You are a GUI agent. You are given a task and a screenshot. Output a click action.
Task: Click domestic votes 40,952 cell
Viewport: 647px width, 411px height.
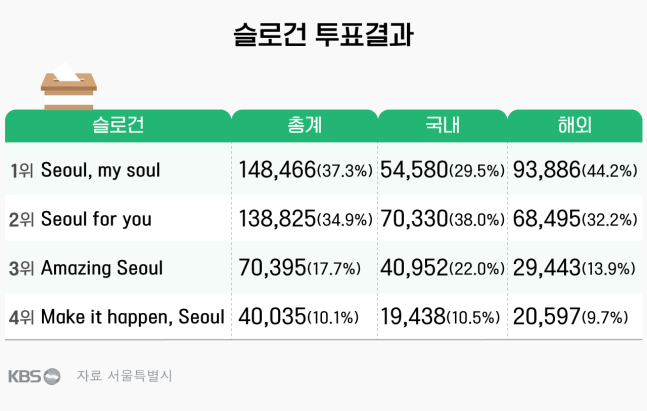point(442,267)
